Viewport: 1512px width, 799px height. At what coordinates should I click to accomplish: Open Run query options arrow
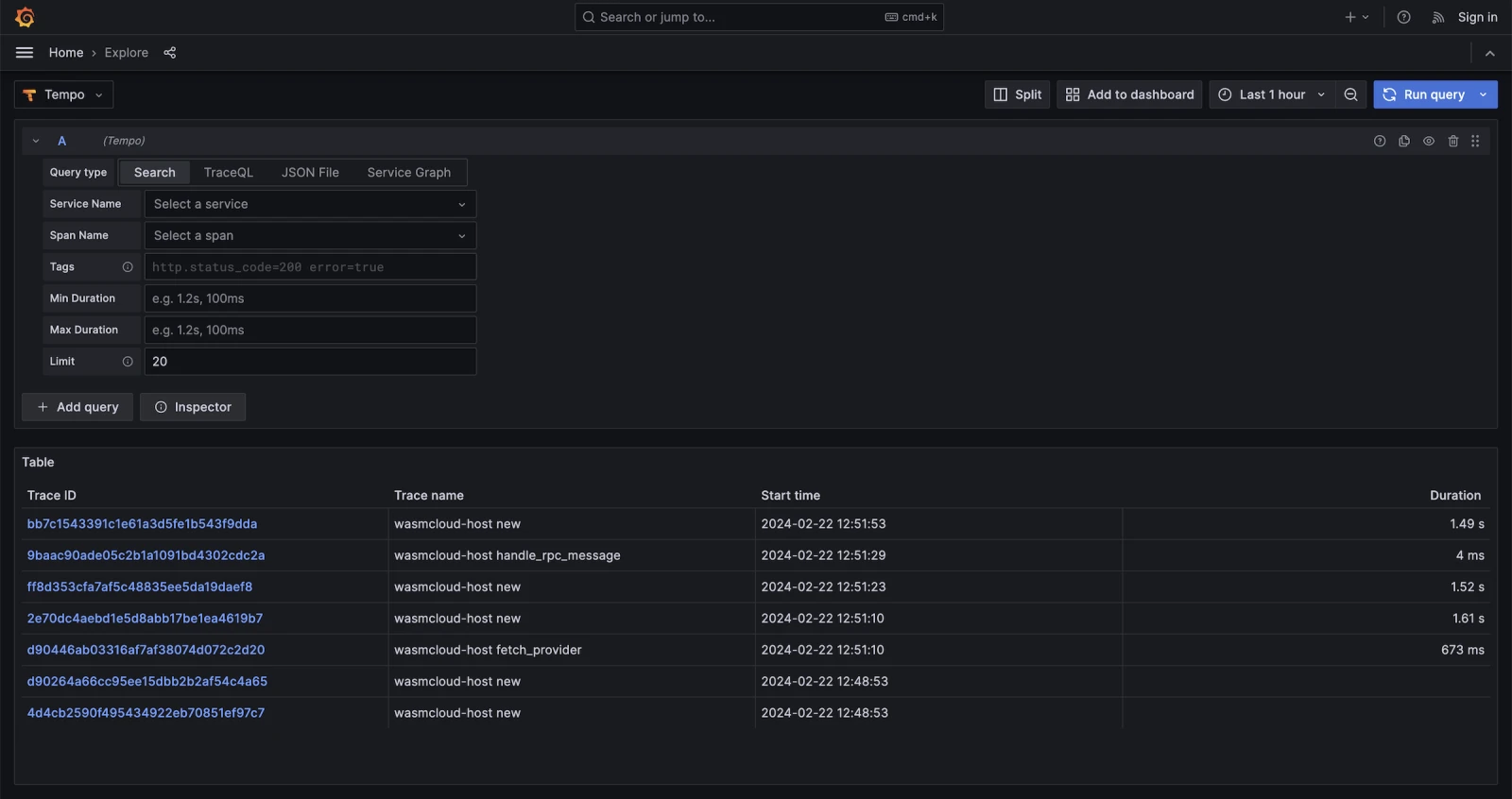[1484, 94]
